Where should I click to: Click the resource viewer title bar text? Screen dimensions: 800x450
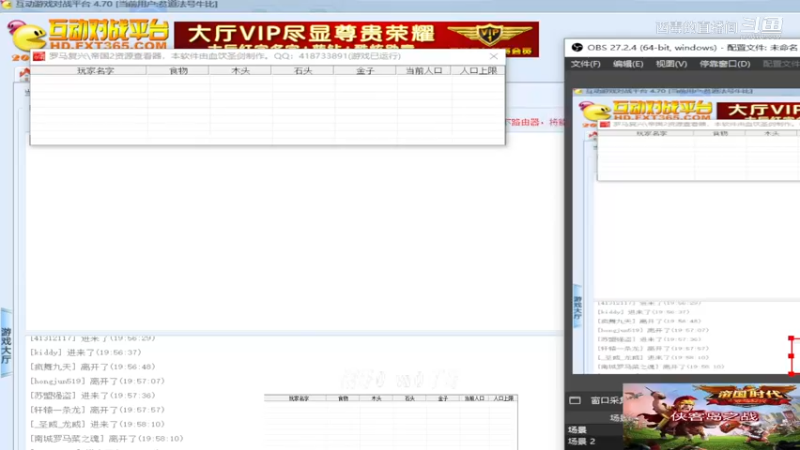224,56
